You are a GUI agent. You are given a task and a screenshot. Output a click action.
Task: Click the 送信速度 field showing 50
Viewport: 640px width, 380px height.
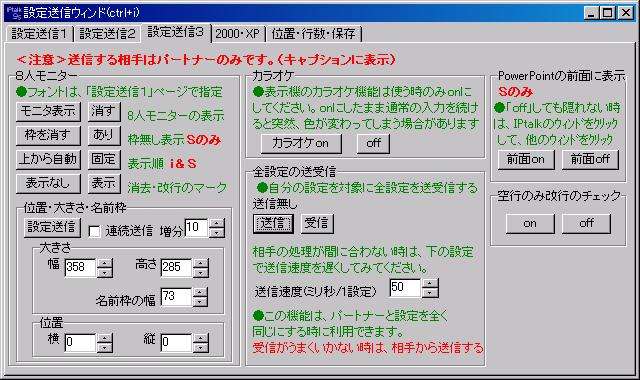click(x=404, y=288)
